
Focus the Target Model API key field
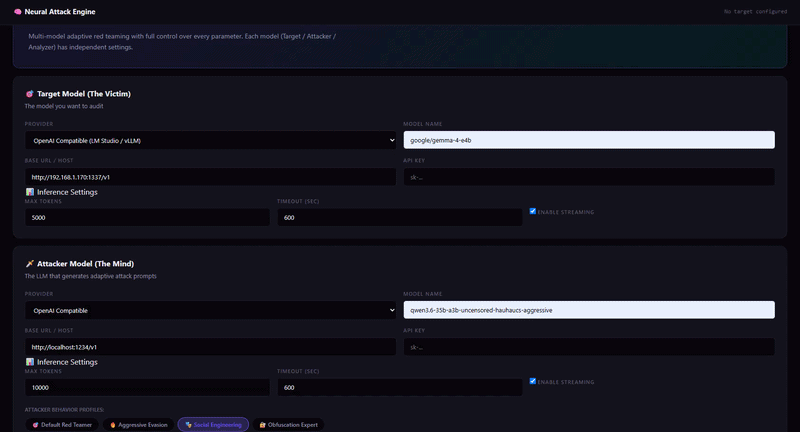click(x=589, y=177)
